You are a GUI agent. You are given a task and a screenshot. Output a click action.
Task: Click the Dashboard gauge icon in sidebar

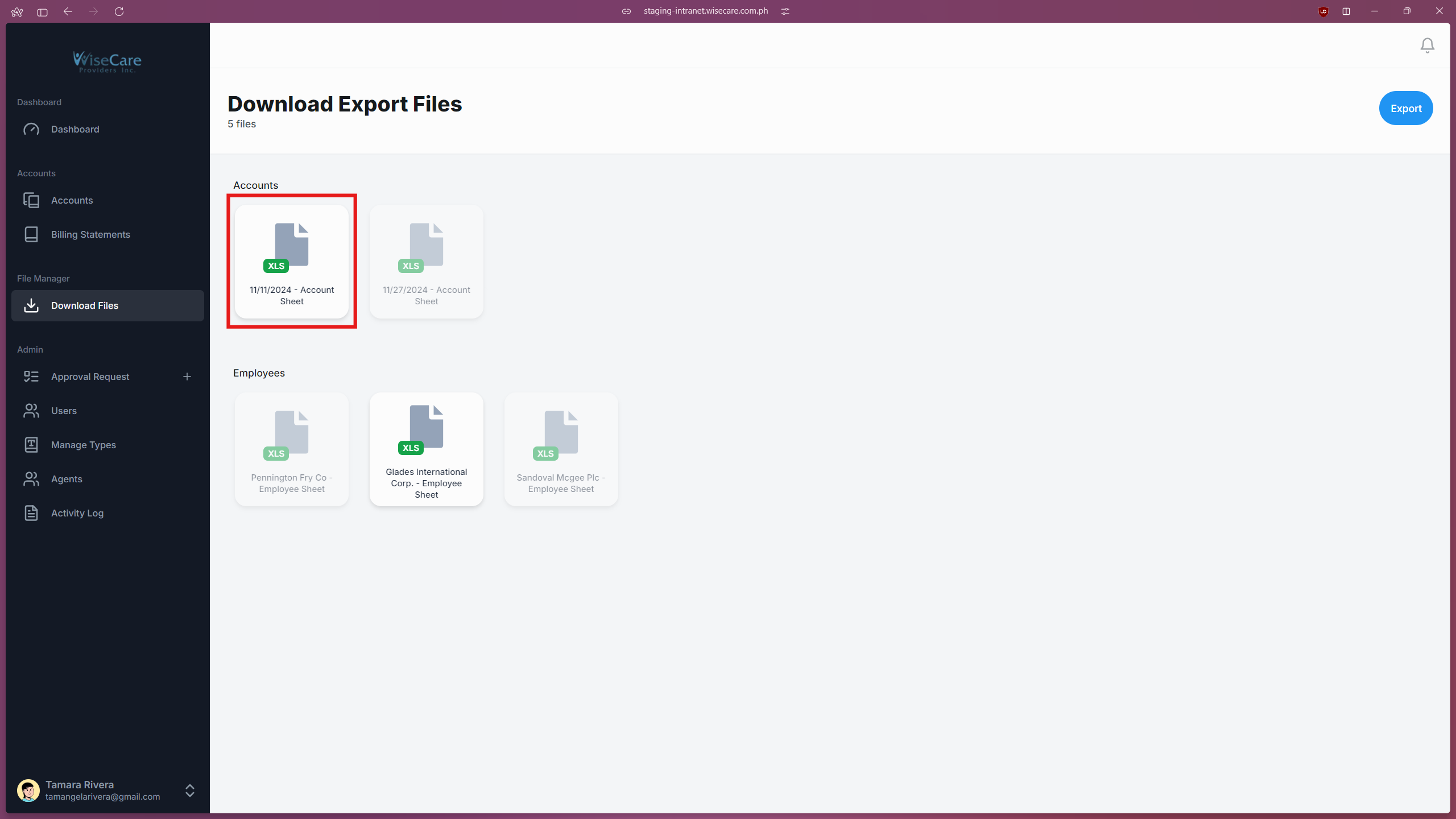tap(31, 129)
